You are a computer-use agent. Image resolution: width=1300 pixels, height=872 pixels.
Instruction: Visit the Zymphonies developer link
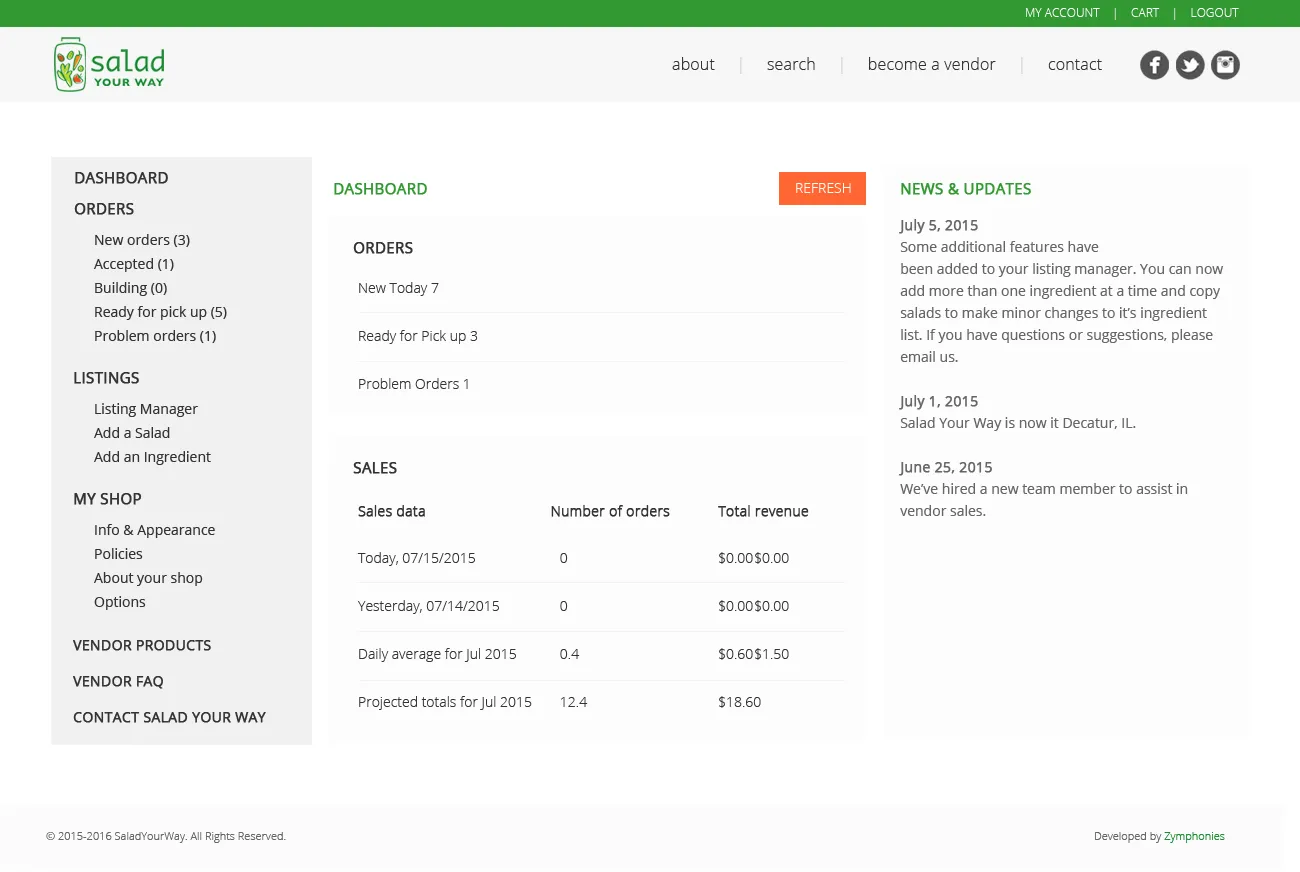point(1194,836)
